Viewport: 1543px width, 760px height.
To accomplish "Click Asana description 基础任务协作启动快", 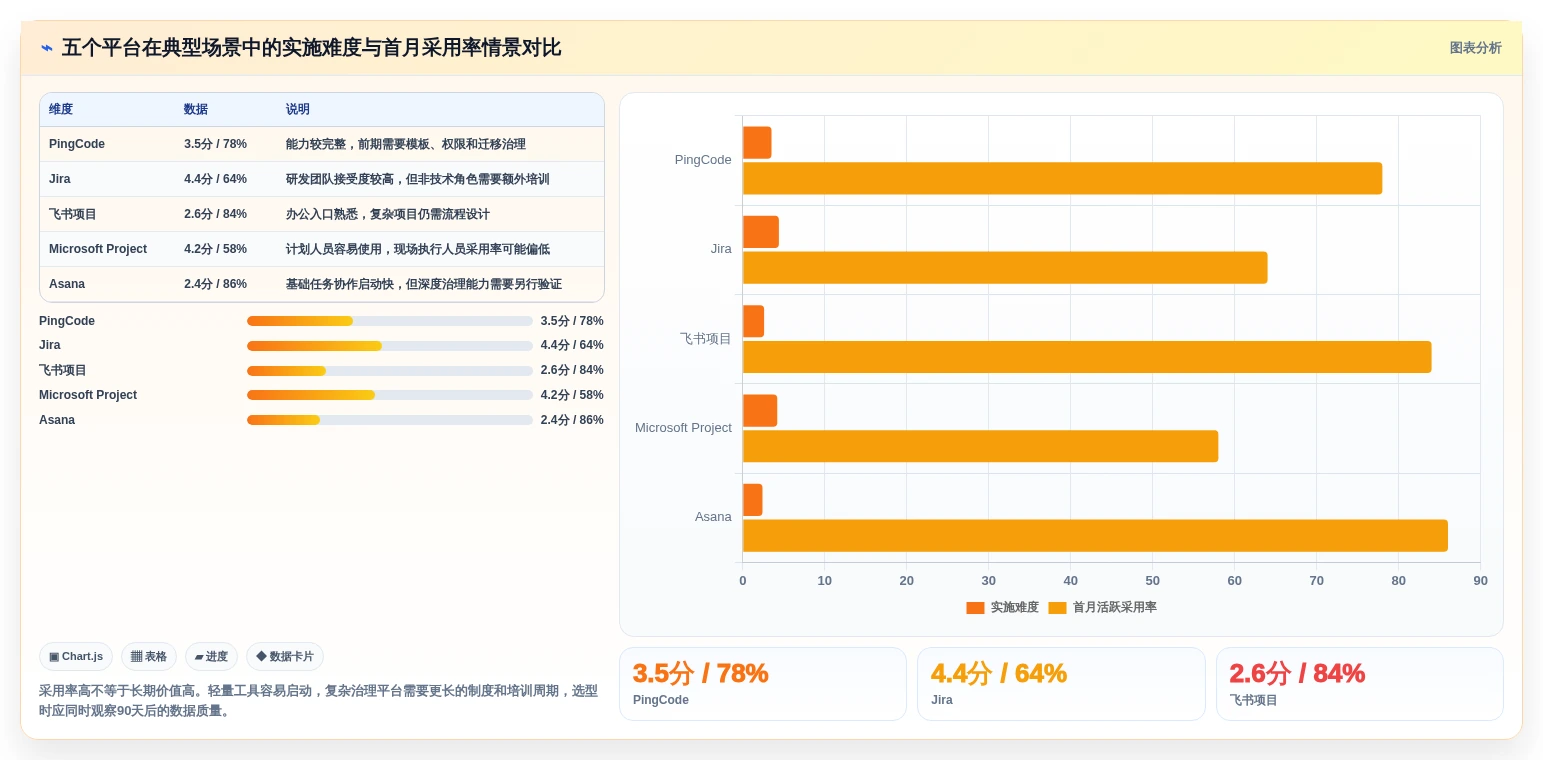I will click(x=424, y=284).
